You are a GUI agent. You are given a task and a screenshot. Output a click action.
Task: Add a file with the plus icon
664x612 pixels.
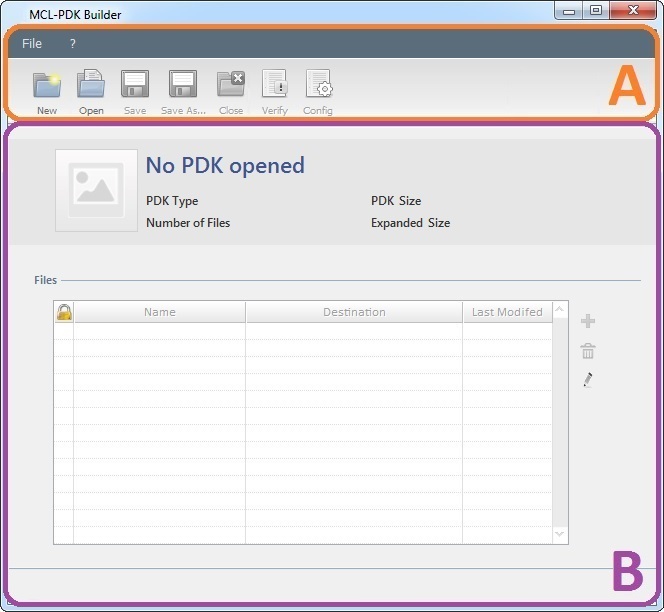[x=588, y=321]
